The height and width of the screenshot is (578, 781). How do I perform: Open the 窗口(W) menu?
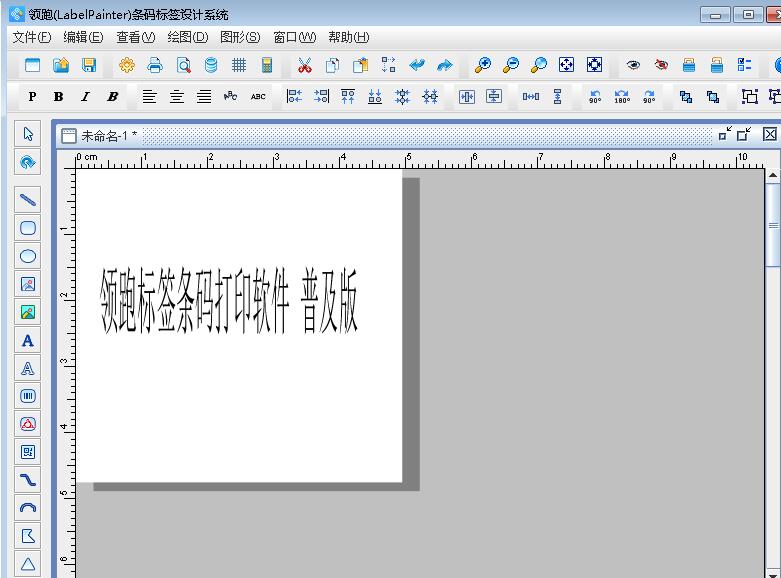coord(294,37)
